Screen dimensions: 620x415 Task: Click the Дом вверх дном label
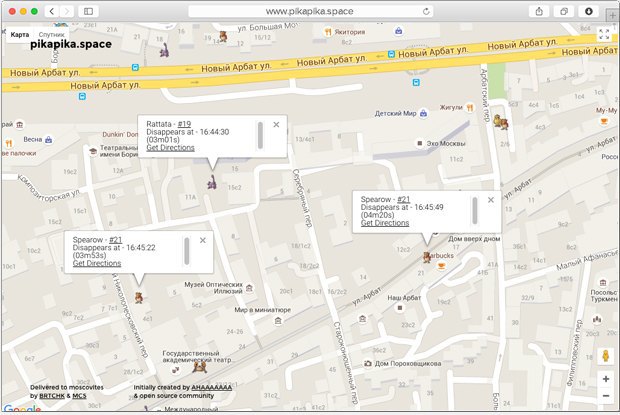(474, 239)
